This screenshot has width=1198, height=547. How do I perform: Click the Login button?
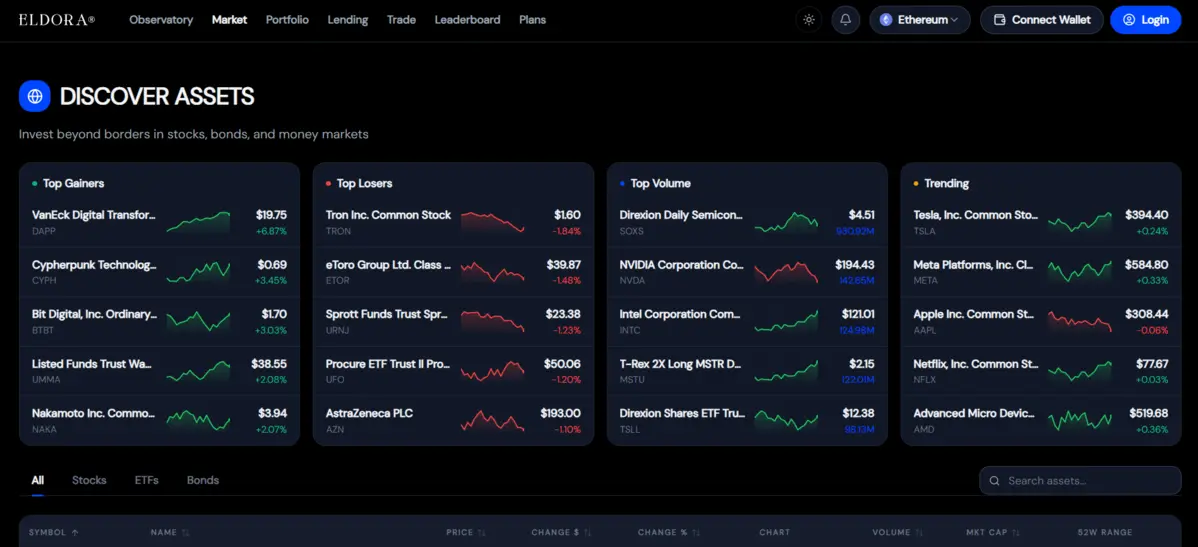point(1145,20)
